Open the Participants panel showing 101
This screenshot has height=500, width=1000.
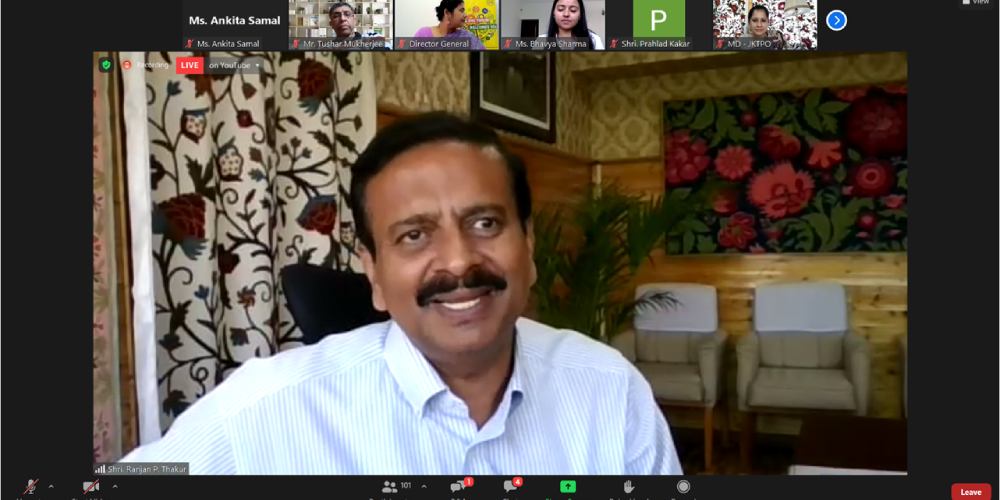pyautogui.click(x=396, y=487)
